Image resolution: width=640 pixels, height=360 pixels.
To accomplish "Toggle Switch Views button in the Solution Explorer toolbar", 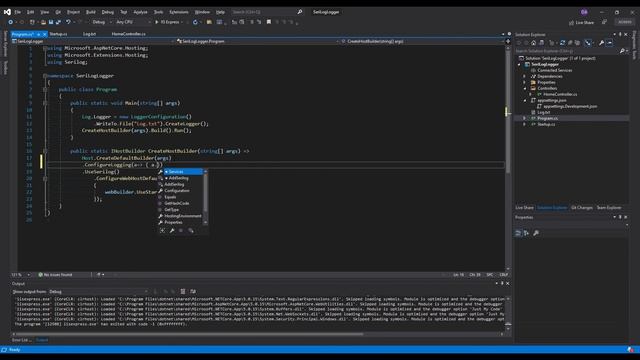I will click(x=541, y=43).
